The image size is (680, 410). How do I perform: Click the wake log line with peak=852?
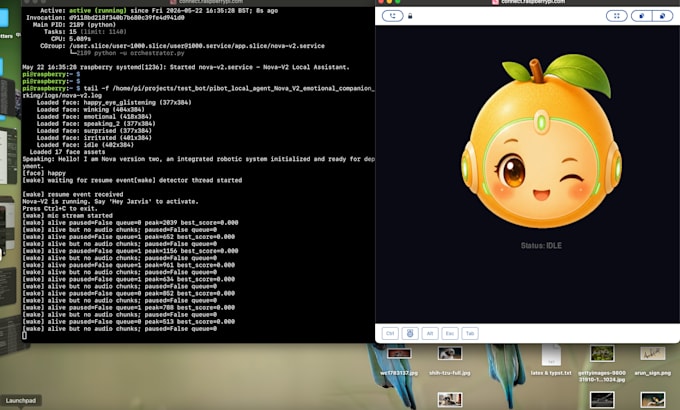point(128,293)
